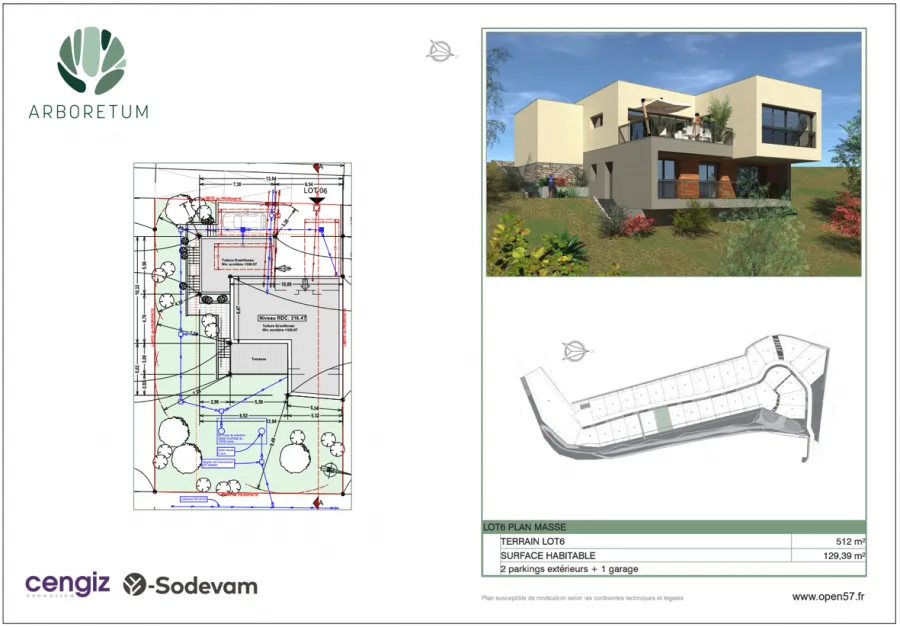Viewport: 900px width, 627px height.
Task: Click the north arrow above the subdivision map
Action: click(x=576, y=350)
